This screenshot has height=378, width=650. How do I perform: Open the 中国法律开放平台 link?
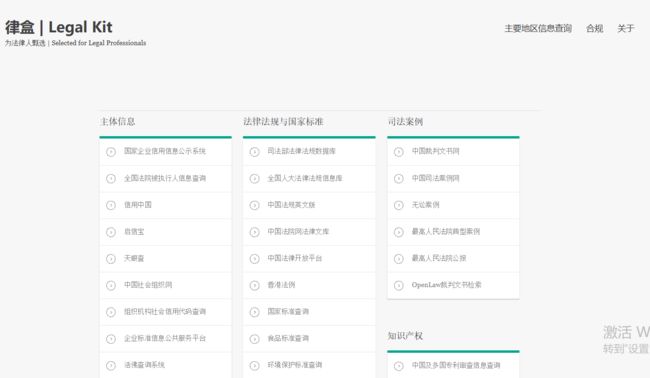coord(295,258)
